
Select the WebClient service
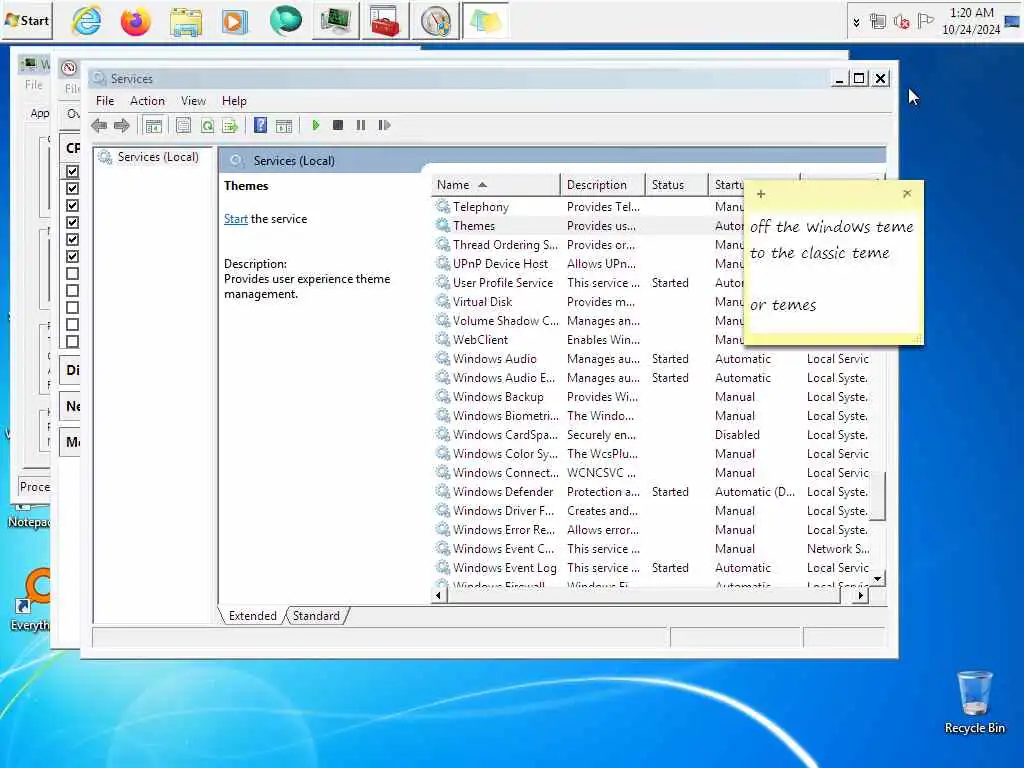[588, 340]
